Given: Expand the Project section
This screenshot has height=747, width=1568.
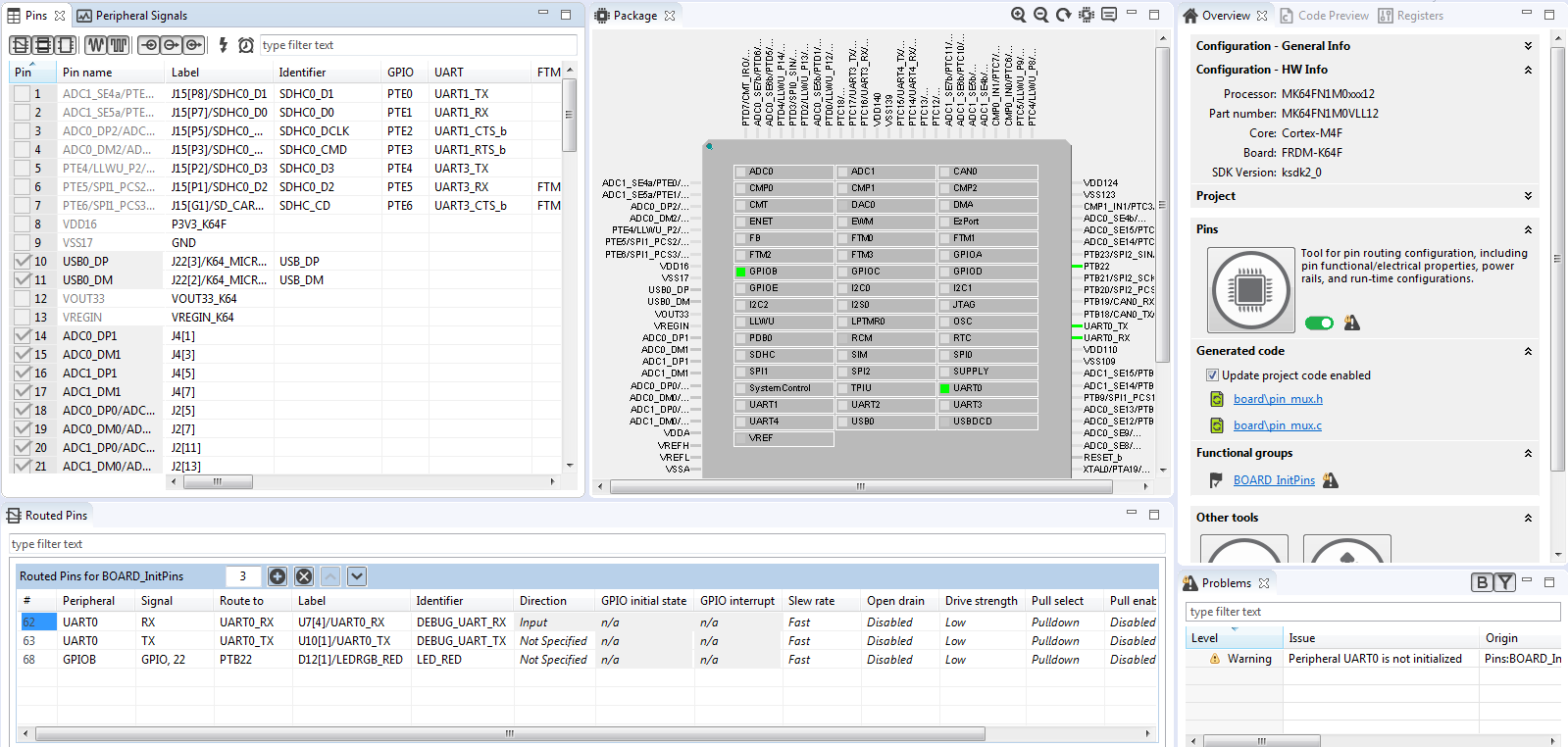Looking at the screenshot, I should point(1528,196).
